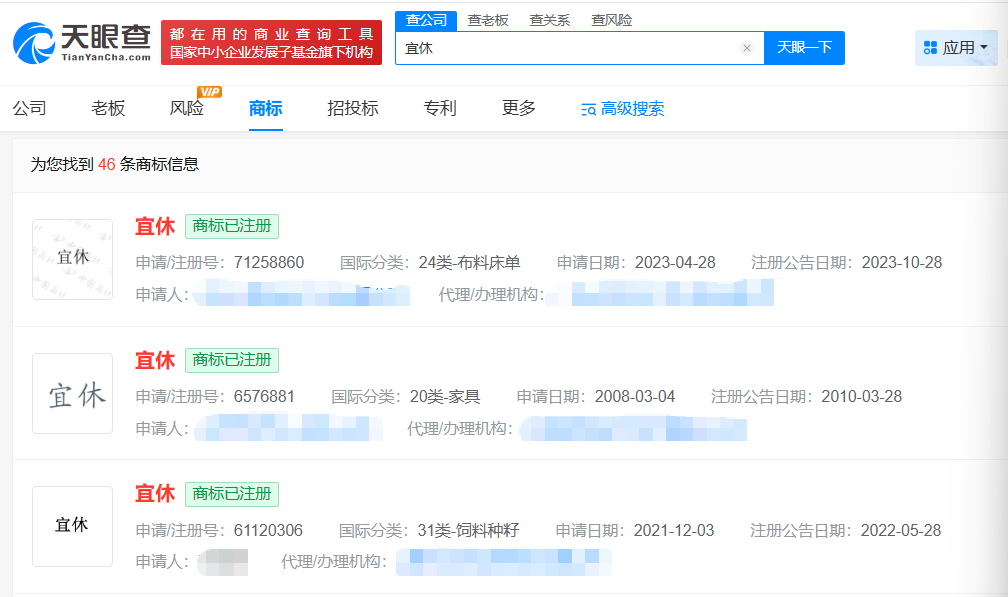The image size is (1008, 597).
Task: Open the 风险 VIP tab
Action: coord(187,108)
